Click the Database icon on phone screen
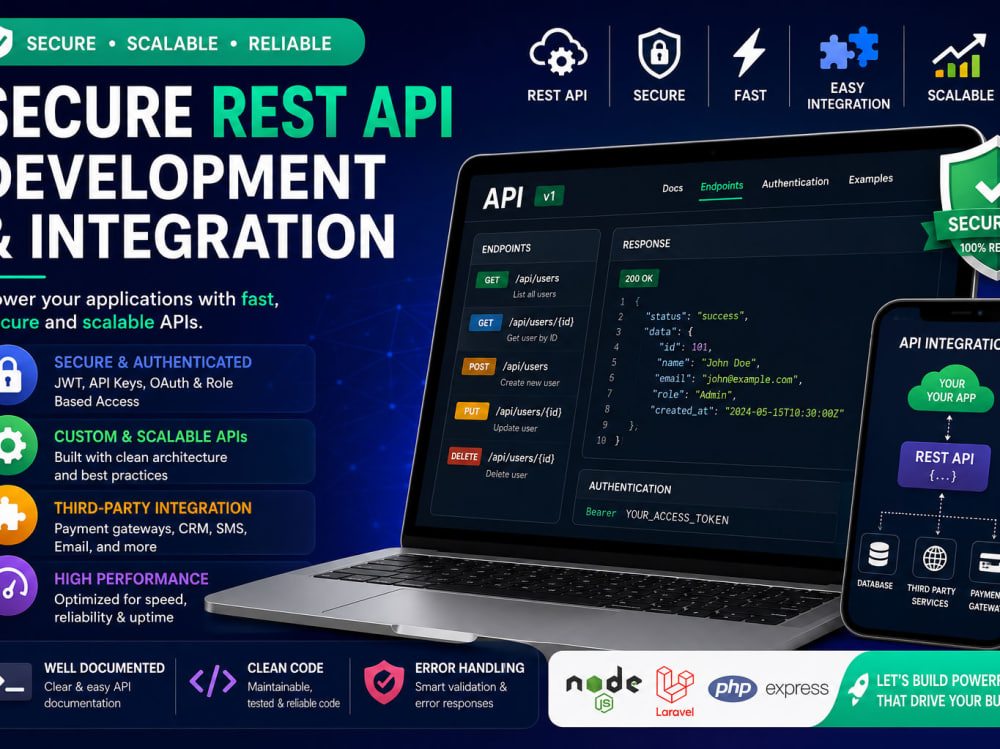1000x749 pixels. point(878,555)
